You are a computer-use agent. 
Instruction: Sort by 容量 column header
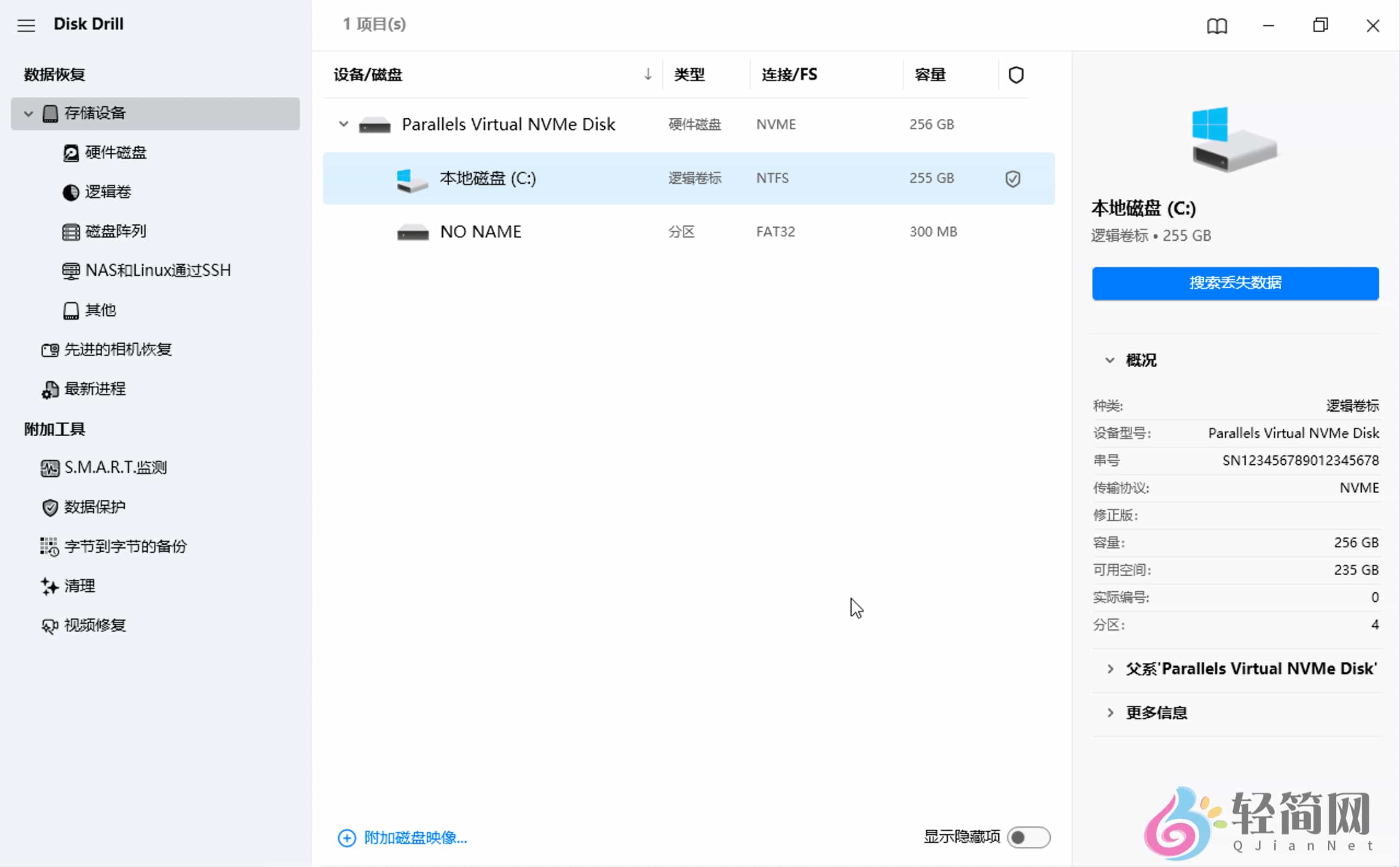(929, 74)
